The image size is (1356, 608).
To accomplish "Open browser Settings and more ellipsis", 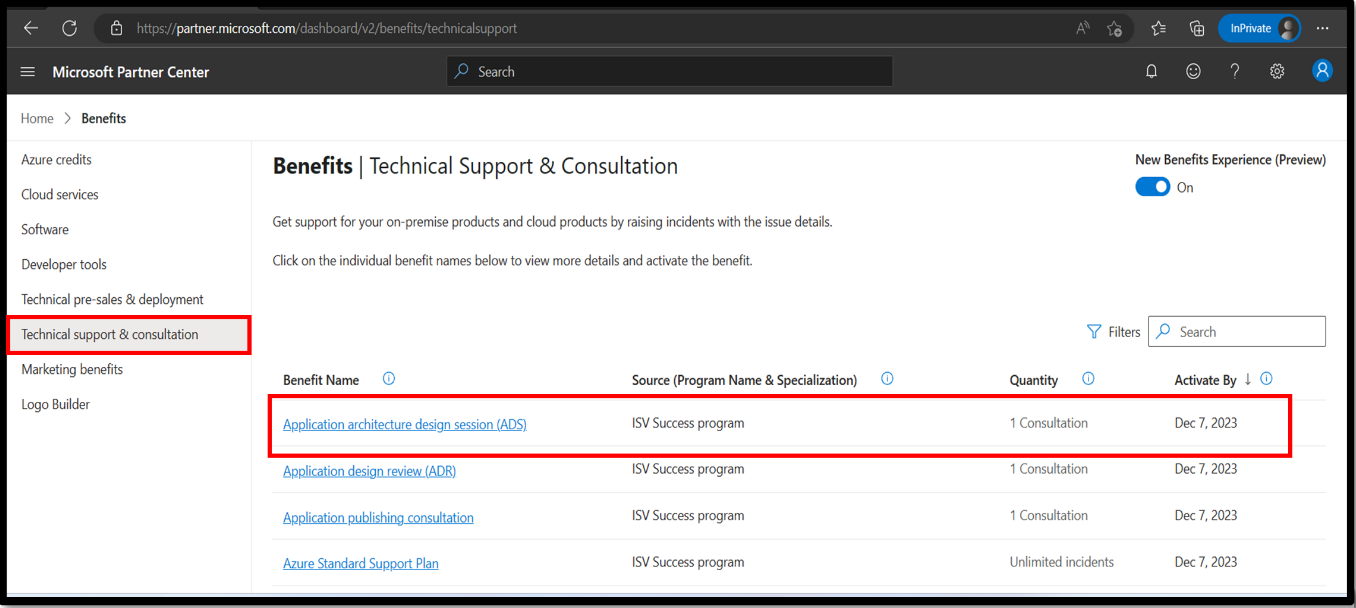I will (x=1323, y=28).
